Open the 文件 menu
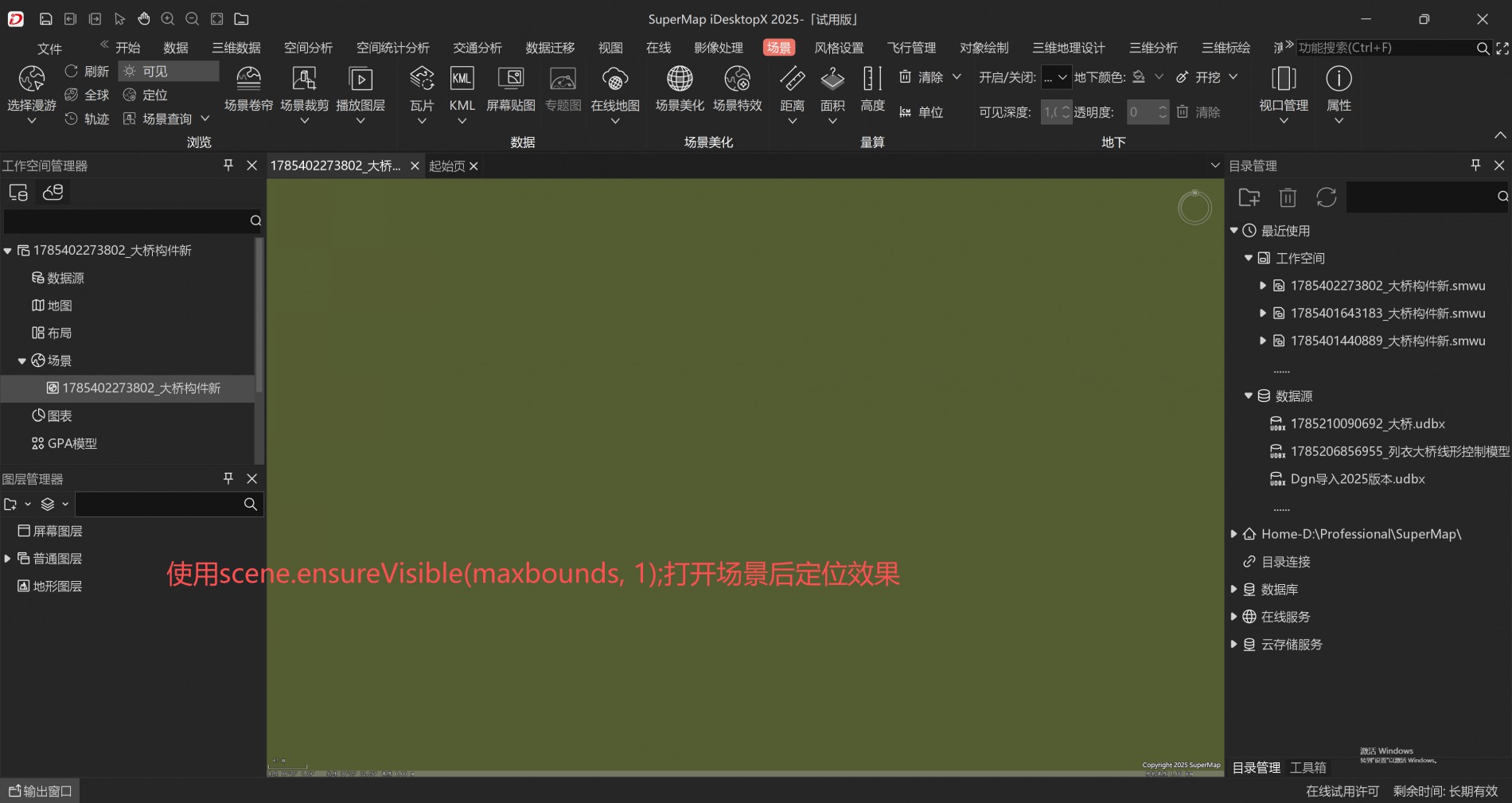The width and height of the screenshot is (1512, 803). (49, 49)
